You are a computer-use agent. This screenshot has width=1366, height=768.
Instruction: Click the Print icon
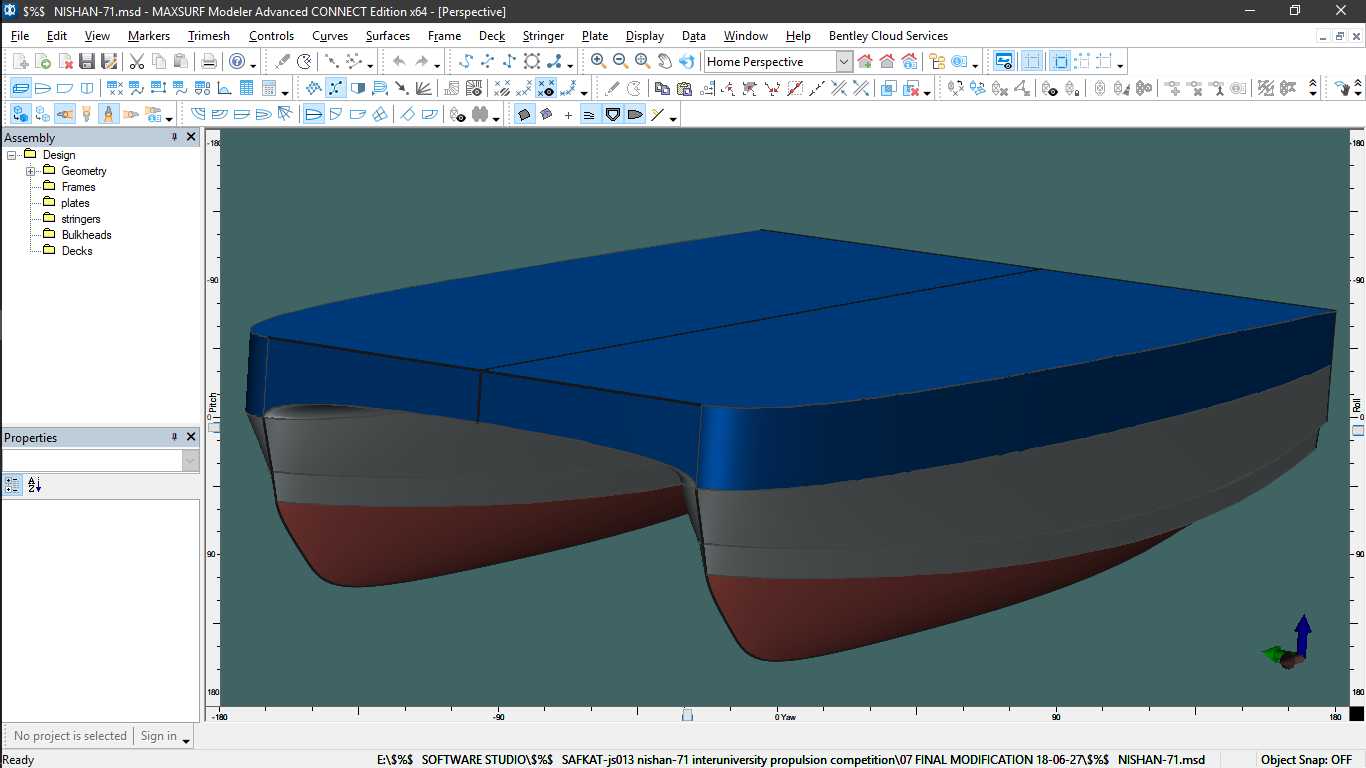209,62
